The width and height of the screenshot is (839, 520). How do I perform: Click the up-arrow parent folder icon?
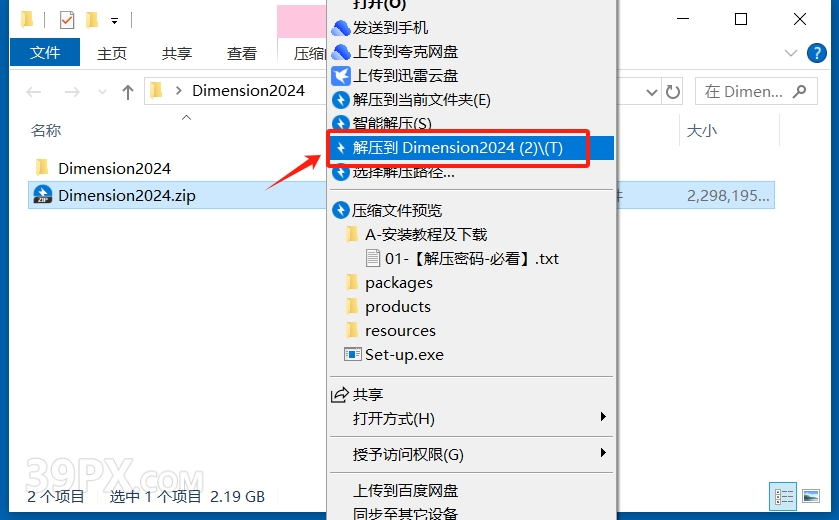[x=127, y=92]
